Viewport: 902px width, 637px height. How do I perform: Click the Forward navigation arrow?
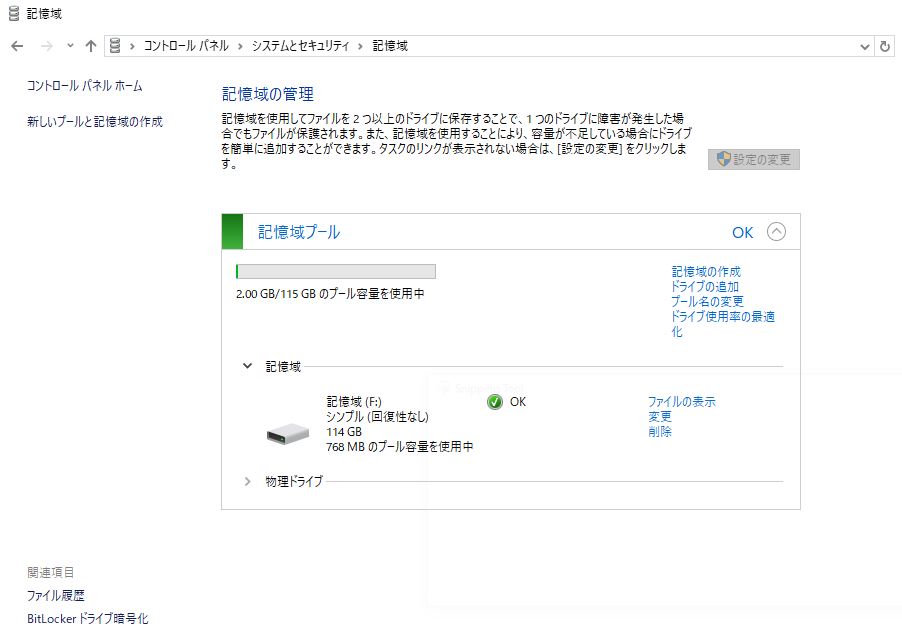46,46
